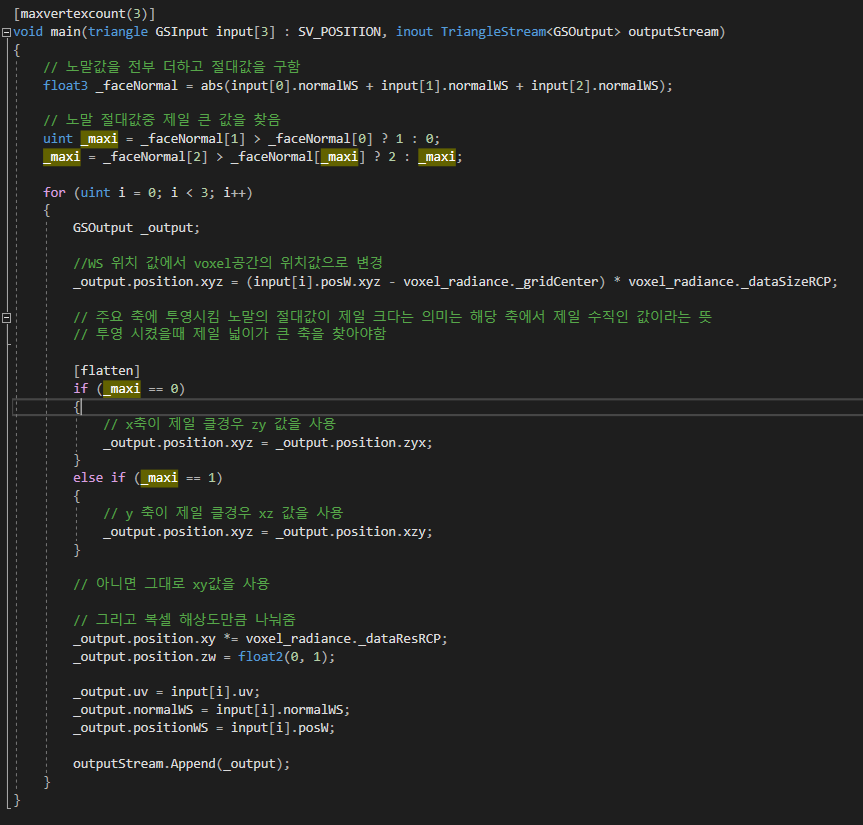This screenshot has height=825, width=863.
Task: Click 'SV_POSITION' semantic in the signature
Action: coord(339,32)
